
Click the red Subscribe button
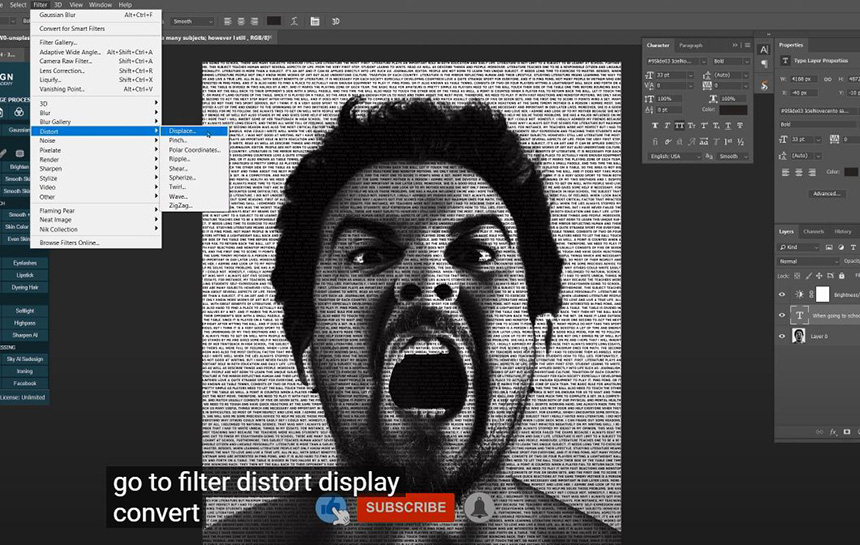click(x=406, y=507)
